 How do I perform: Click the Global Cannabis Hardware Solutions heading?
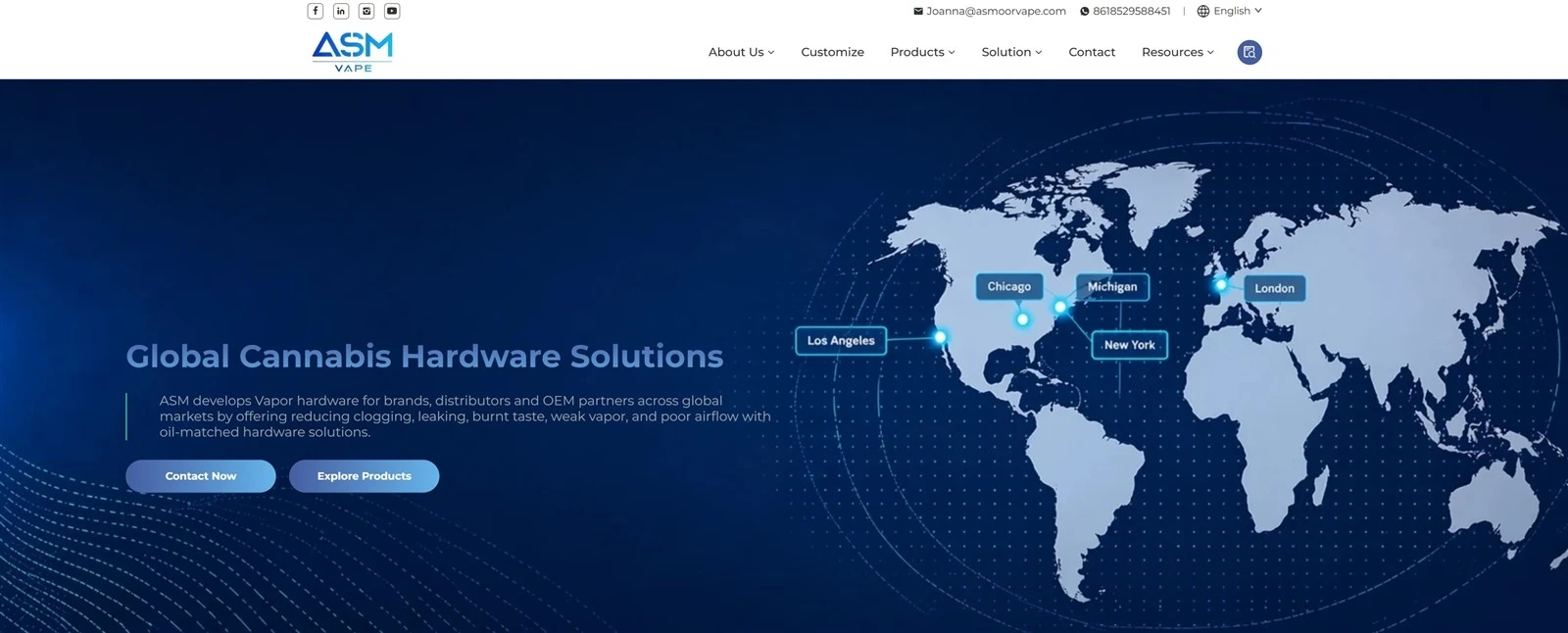click(424, 356)
